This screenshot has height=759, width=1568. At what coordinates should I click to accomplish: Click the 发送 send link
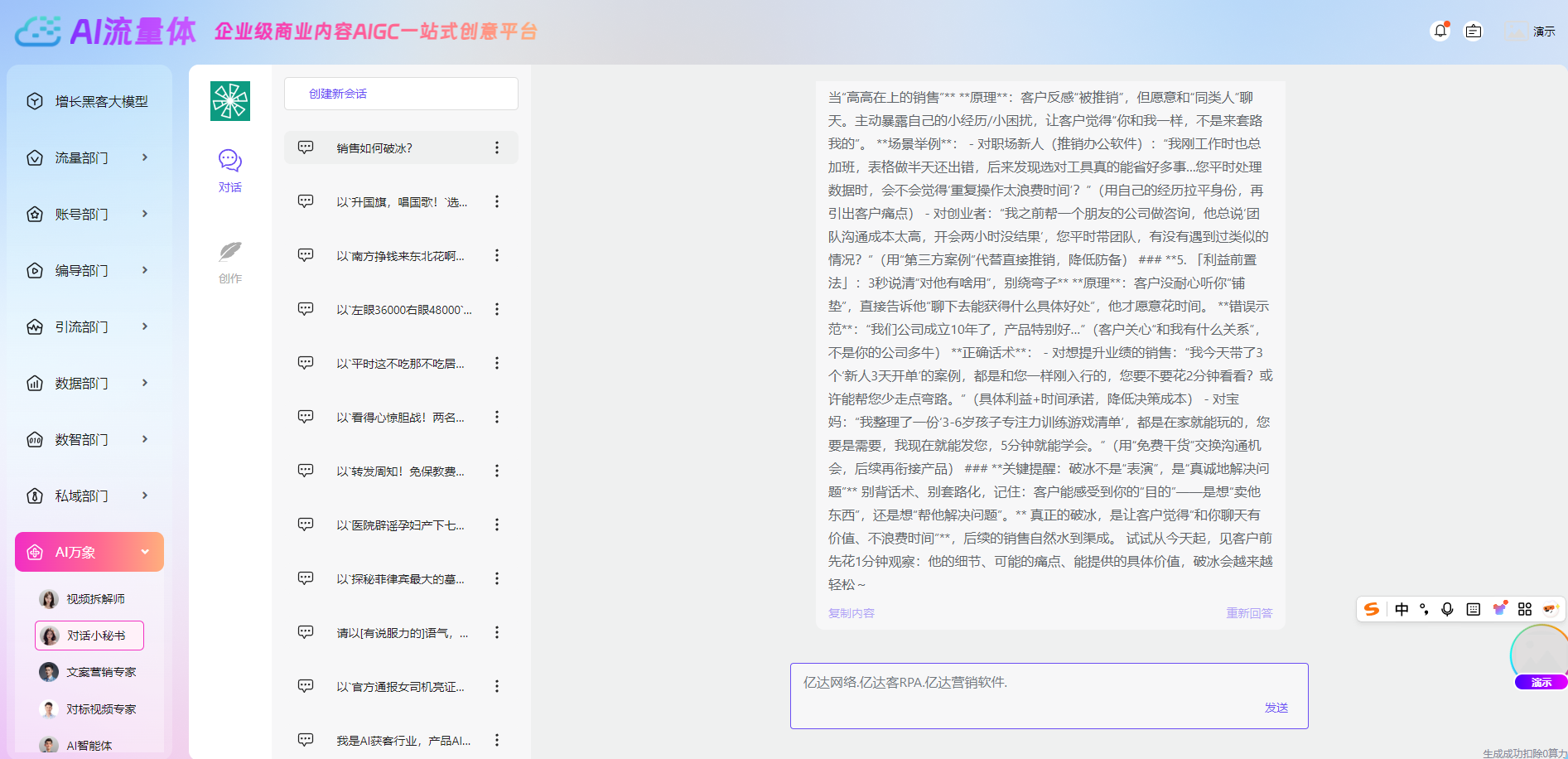pos(1276,708)
